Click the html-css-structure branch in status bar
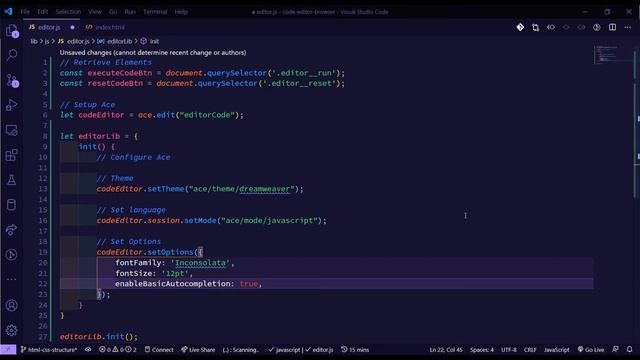Screen dimensions: 640x360 [49, 349]
